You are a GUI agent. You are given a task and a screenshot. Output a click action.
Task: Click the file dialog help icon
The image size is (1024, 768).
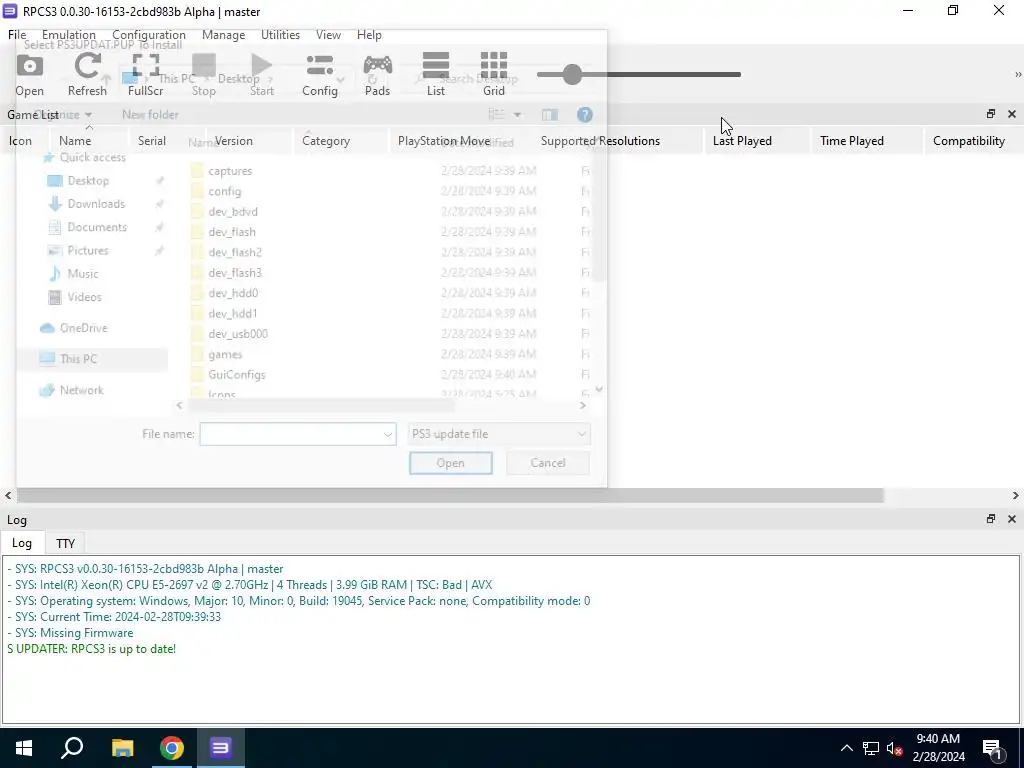coord(584,115)
